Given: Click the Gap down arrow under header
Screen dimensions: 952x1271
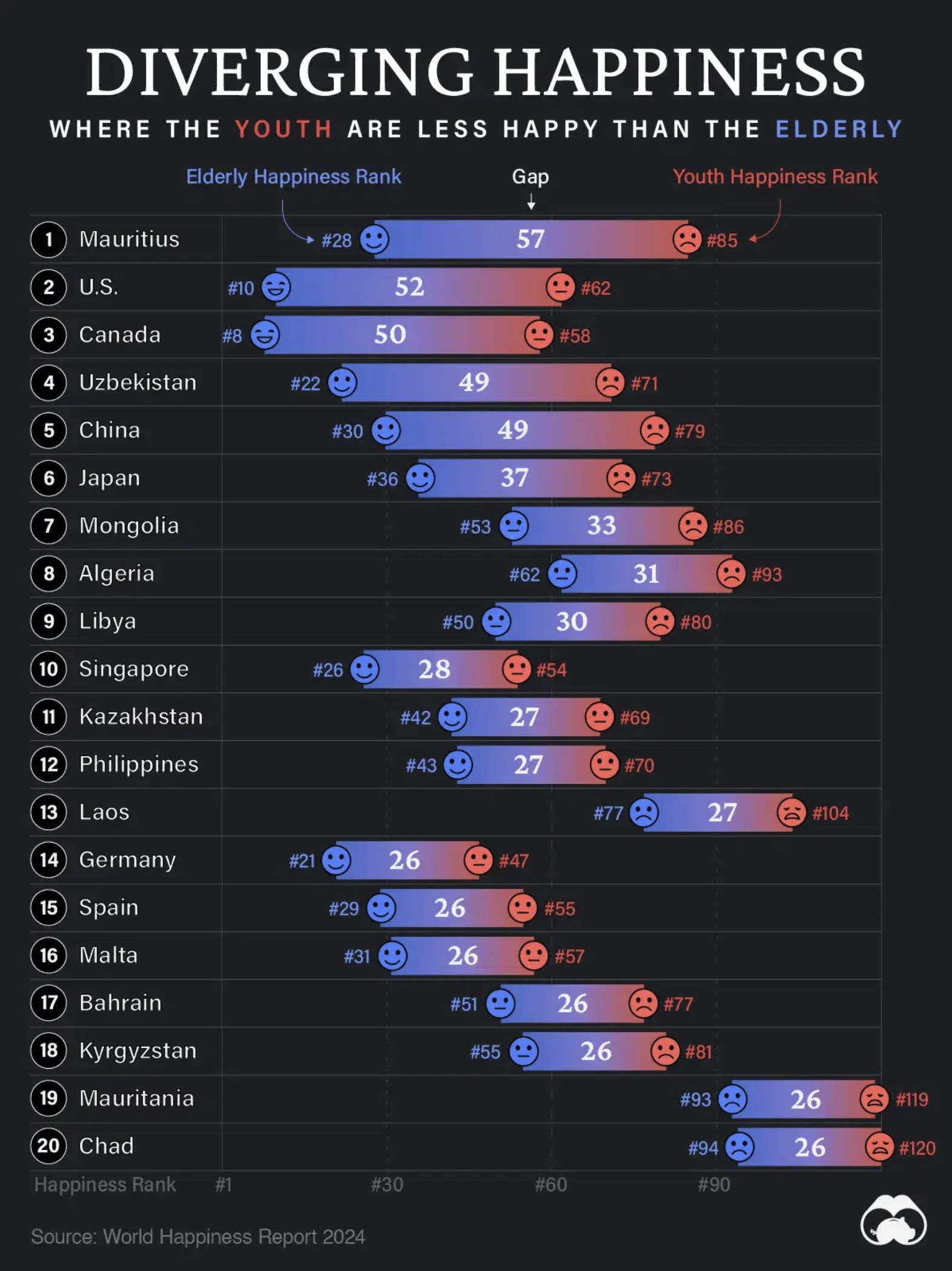Looking at the screenshot, I should [x=531, y=202].
